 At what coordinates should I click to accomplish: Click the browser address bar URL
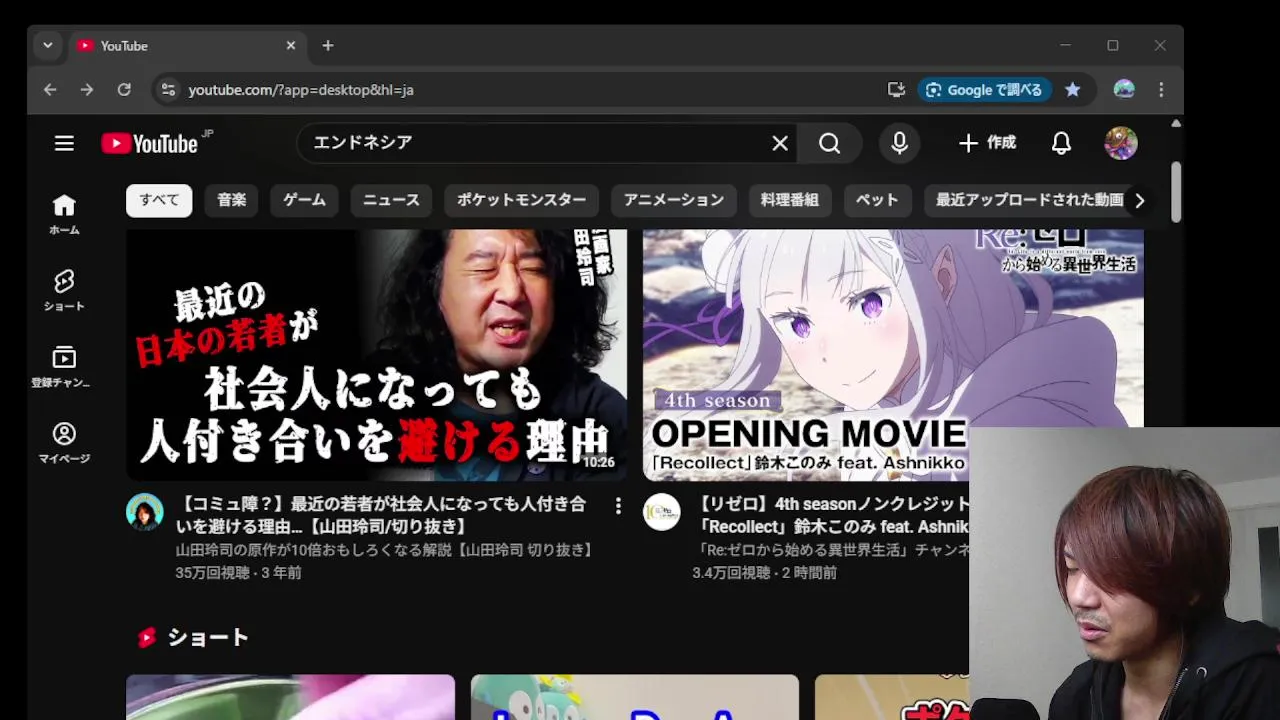point(301,90)
